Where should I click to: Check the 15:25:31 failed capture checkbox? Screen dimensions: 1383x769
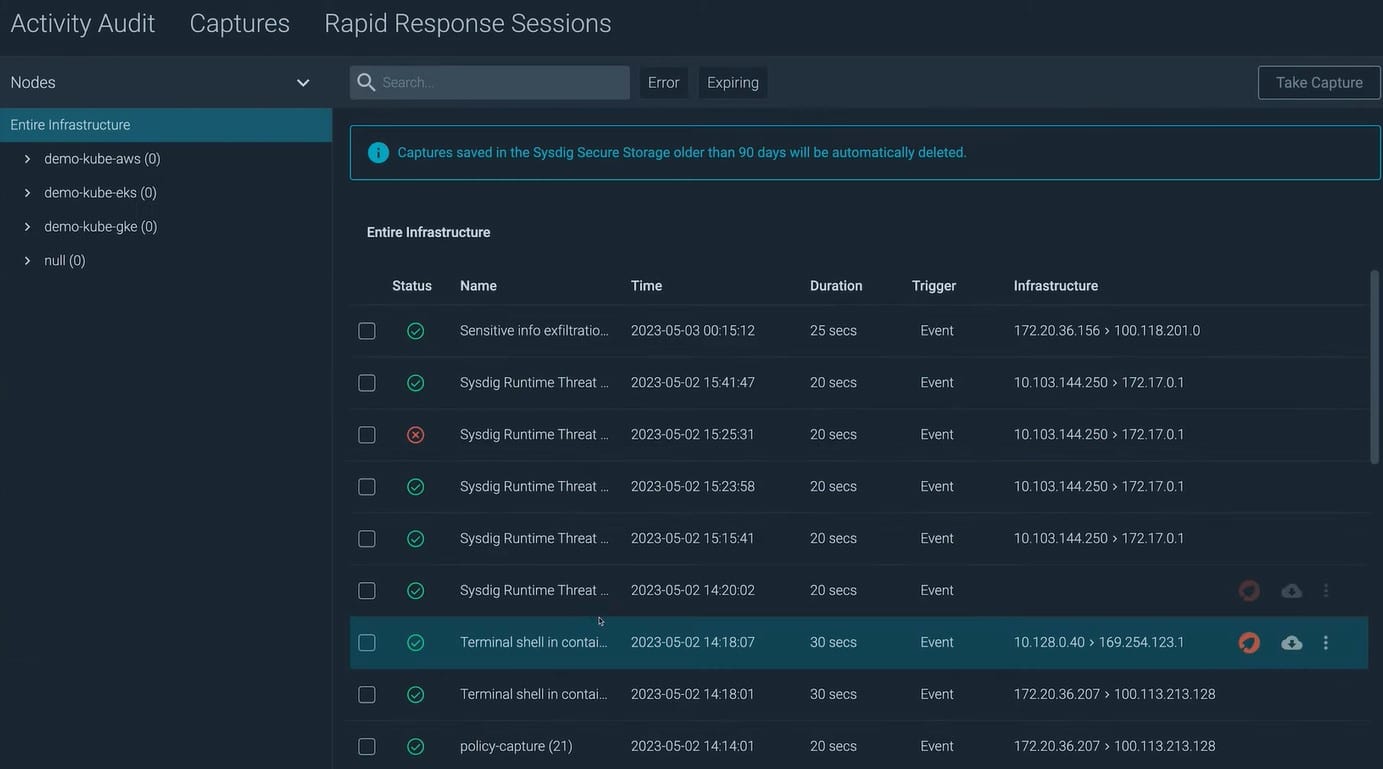pyautogui.click(x=367, y=435)
